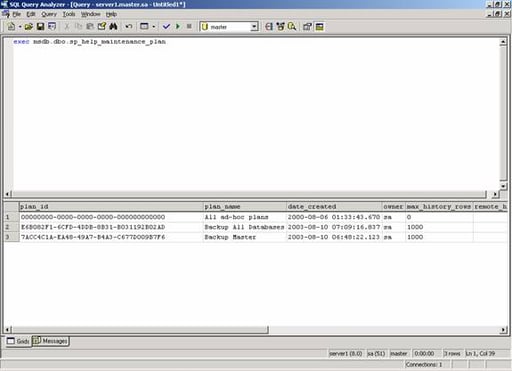Image resolution: width=512 pixels, height=371 pixels.
Task: Click the Copy toolbar icon
Action: click(79, 27)
